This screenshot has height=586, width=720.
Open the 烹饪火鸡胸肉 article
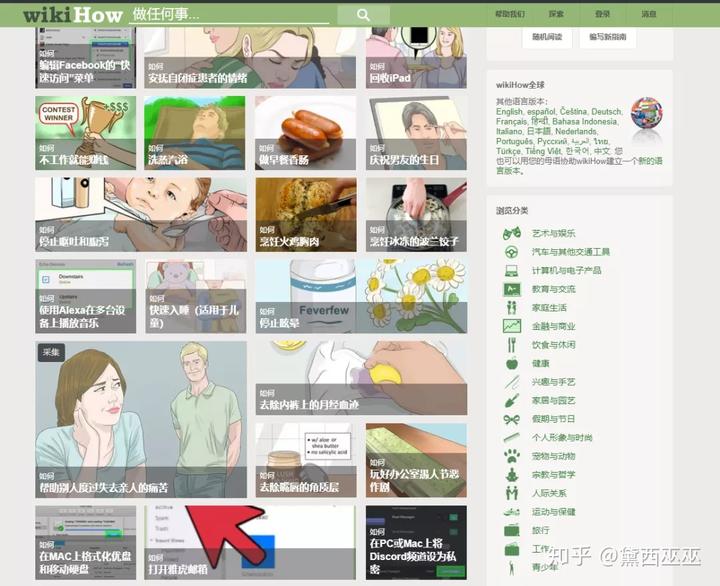tap(306, 214)
